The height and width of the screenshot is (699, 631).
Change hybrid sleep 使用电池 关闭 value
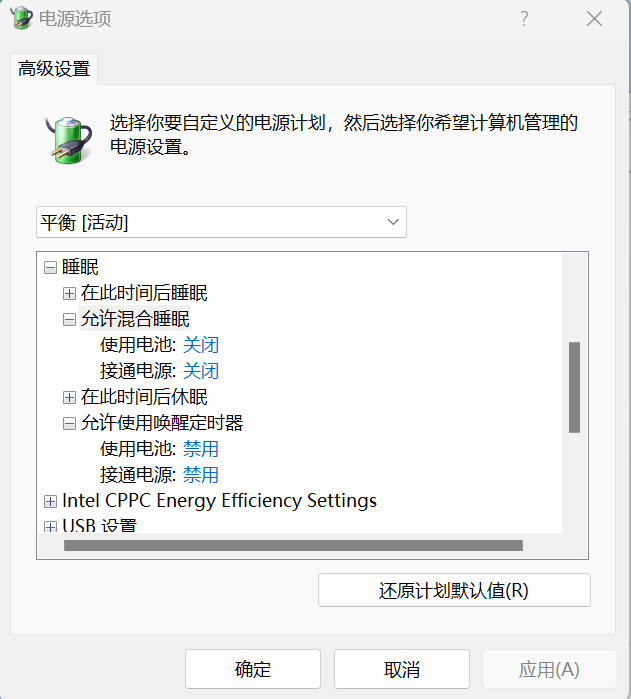click(x=201, y=345)
